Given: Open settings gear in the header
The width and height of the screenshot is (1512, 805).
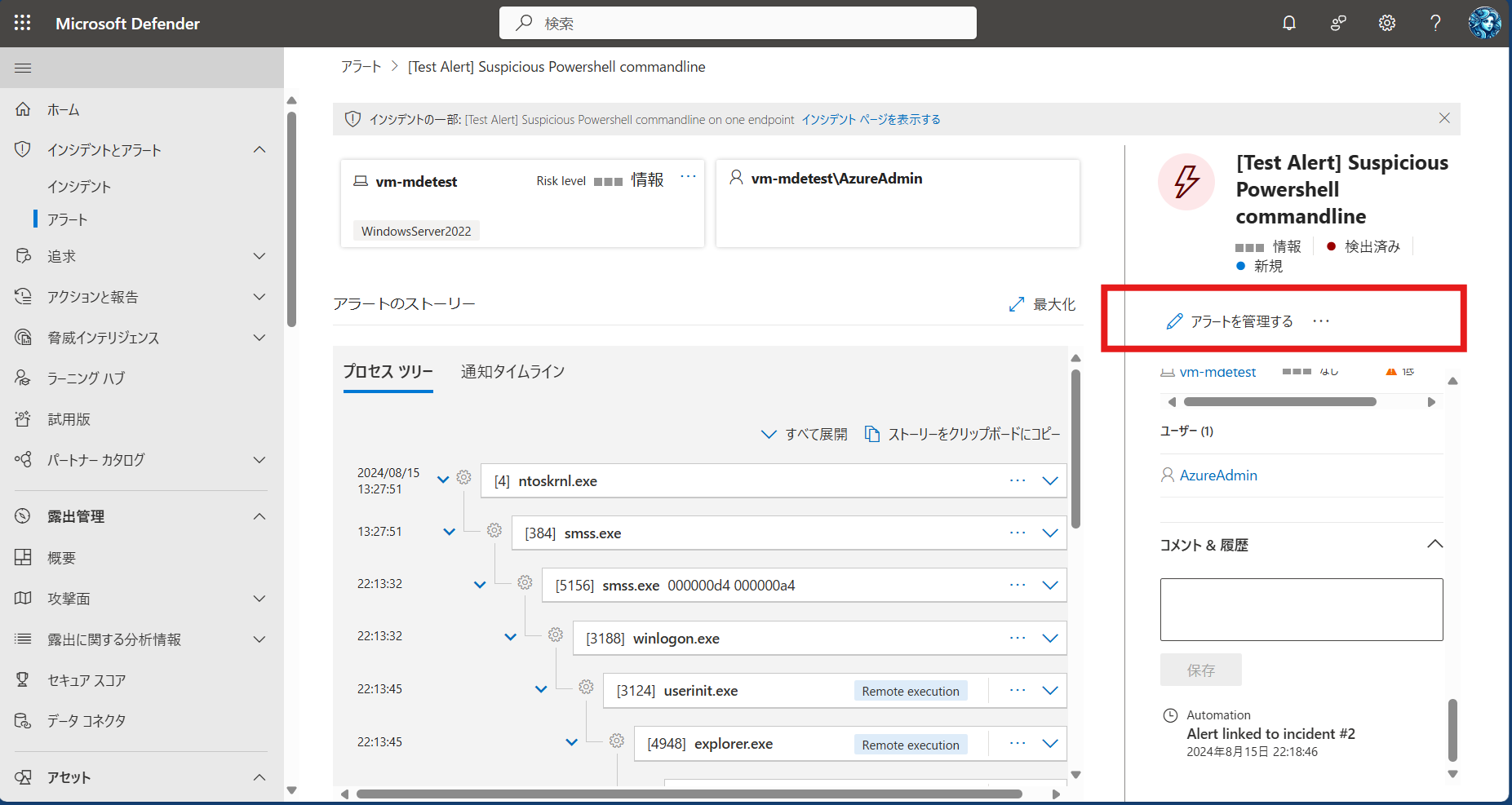Looking at the screenshot, I should 1386,23.
